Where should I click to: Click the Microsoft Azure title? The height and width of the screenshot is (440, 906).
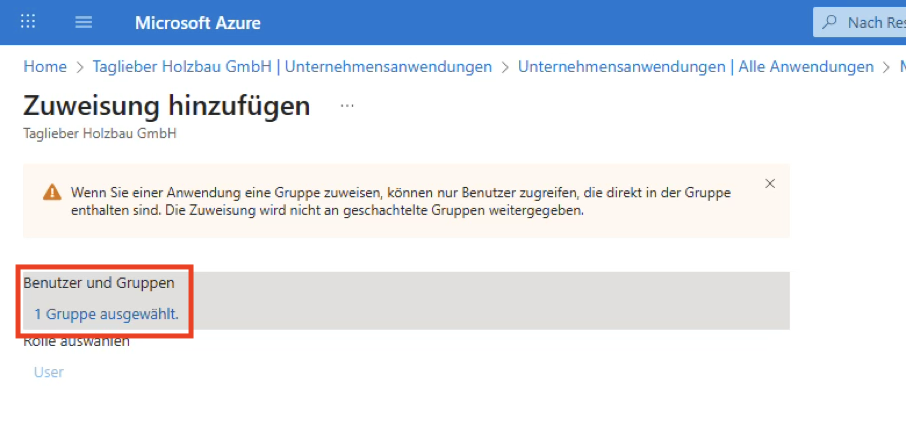pos(197,22)
